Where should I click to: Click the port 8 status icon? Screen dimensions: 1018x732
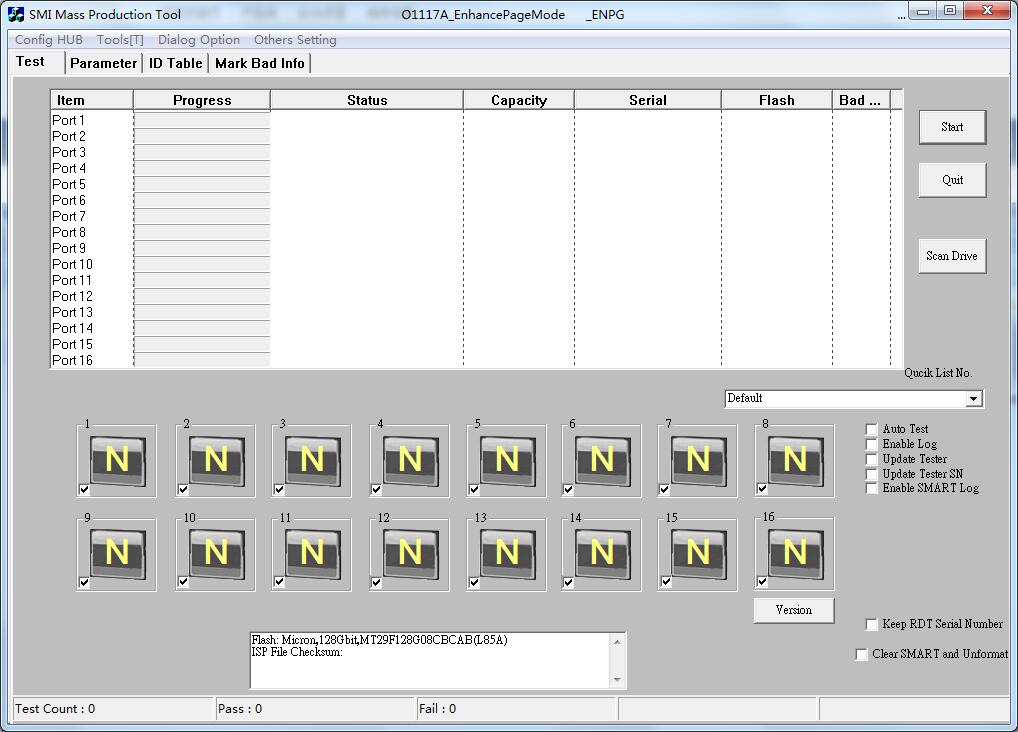pos(795,460)
